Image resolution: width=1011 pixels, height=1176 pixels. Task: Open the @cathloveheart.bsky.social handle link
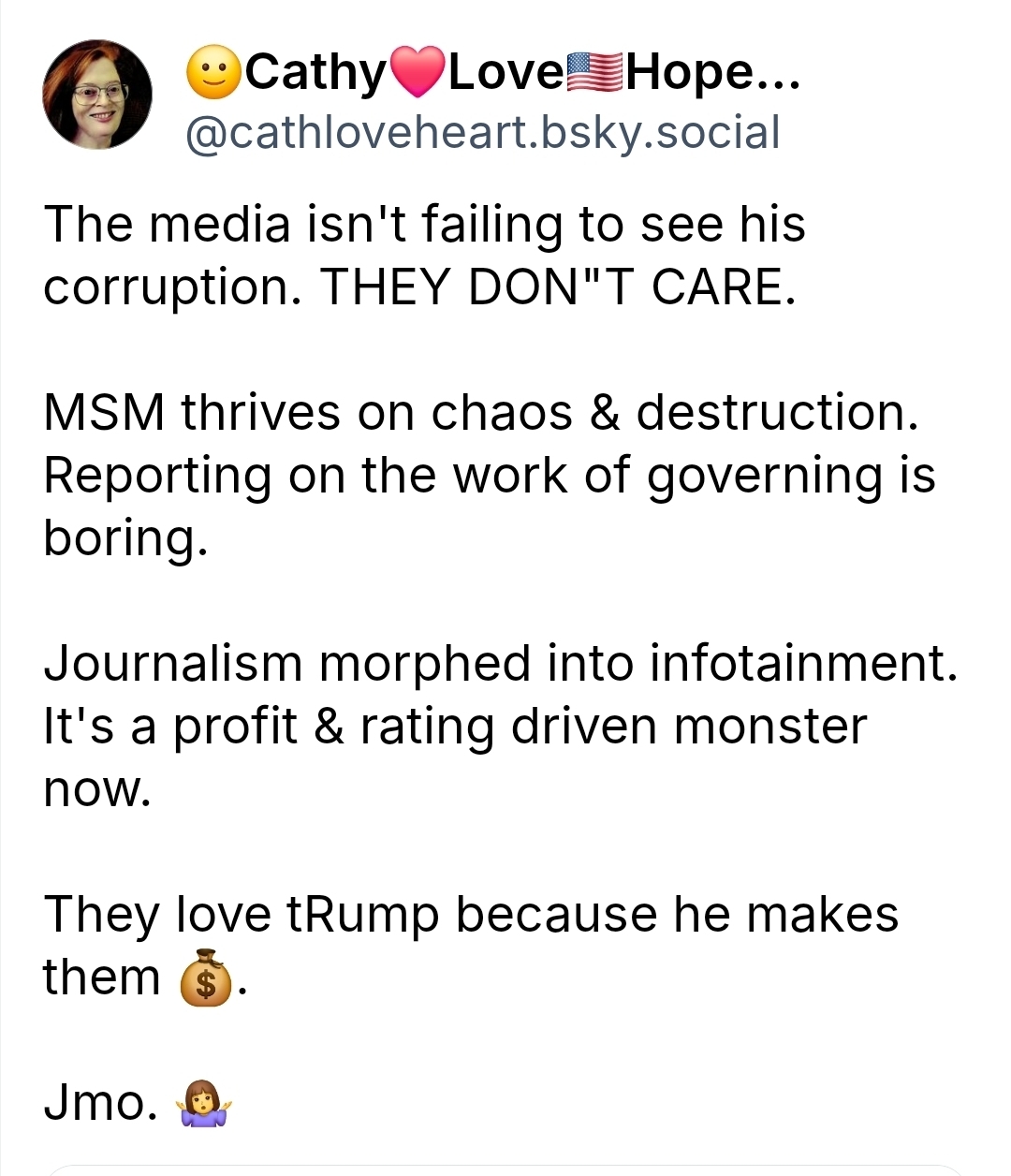click(482, 133)
